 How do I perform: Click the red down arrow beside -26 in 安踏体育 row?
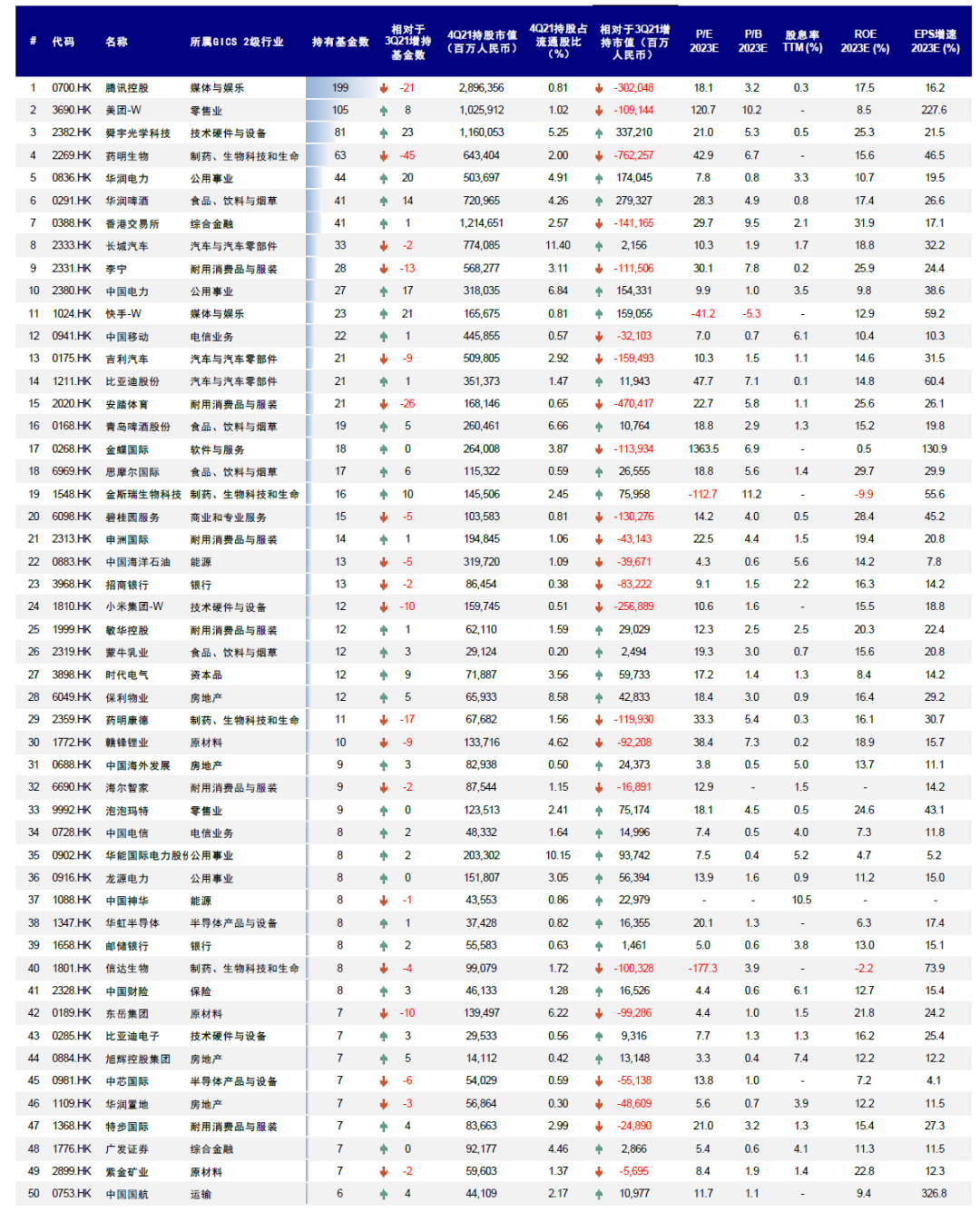click(x=384, y=404)
